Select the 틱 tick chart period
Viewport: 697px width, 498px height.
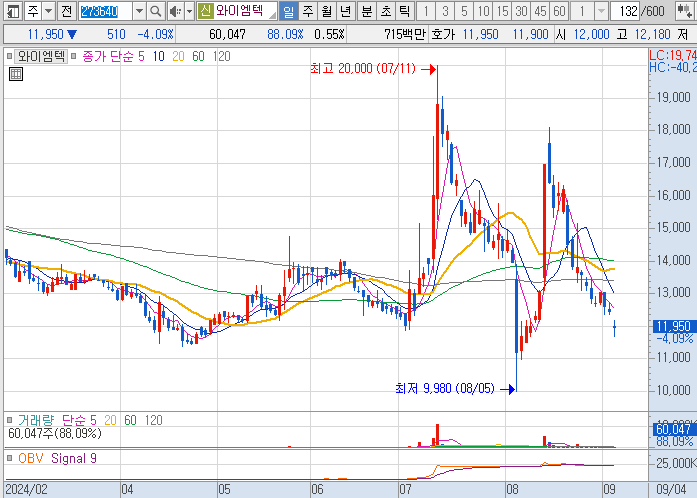[x=404, y=11]
